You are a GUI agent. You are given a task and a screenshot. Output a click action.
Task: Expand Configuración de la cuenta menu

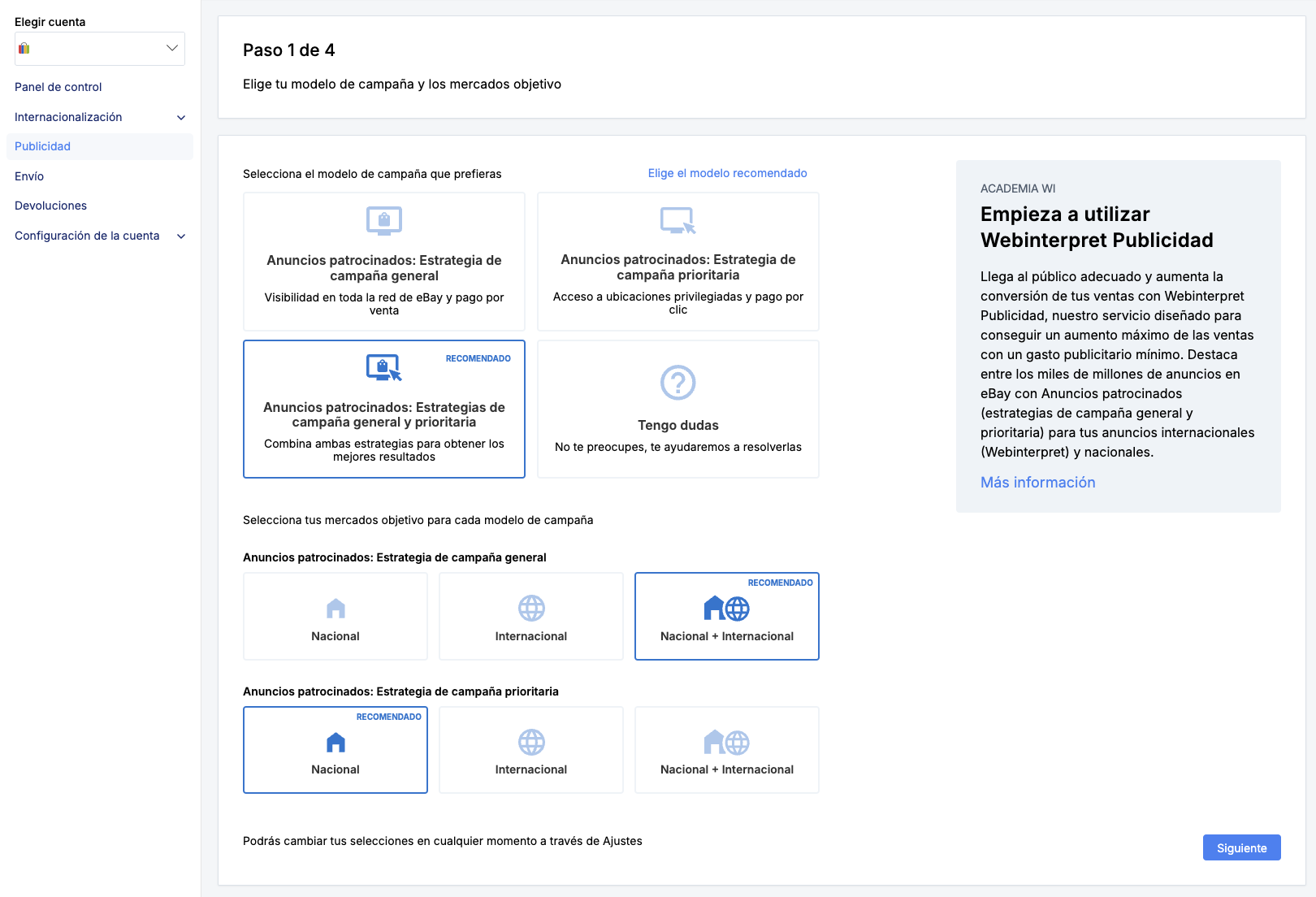tap(181, 236)
